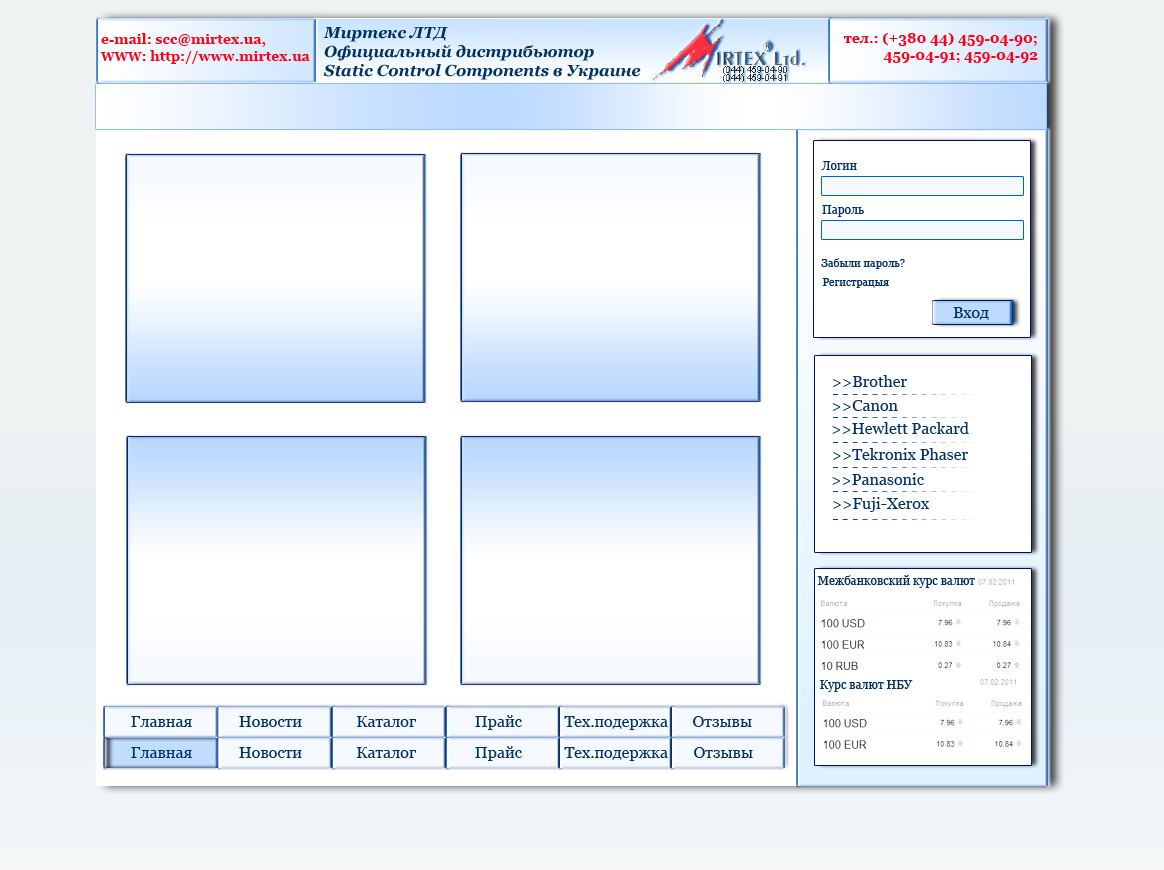Select Каталог in the upper menu row
The image size is (1164, 870).
[x=386, y=722]
